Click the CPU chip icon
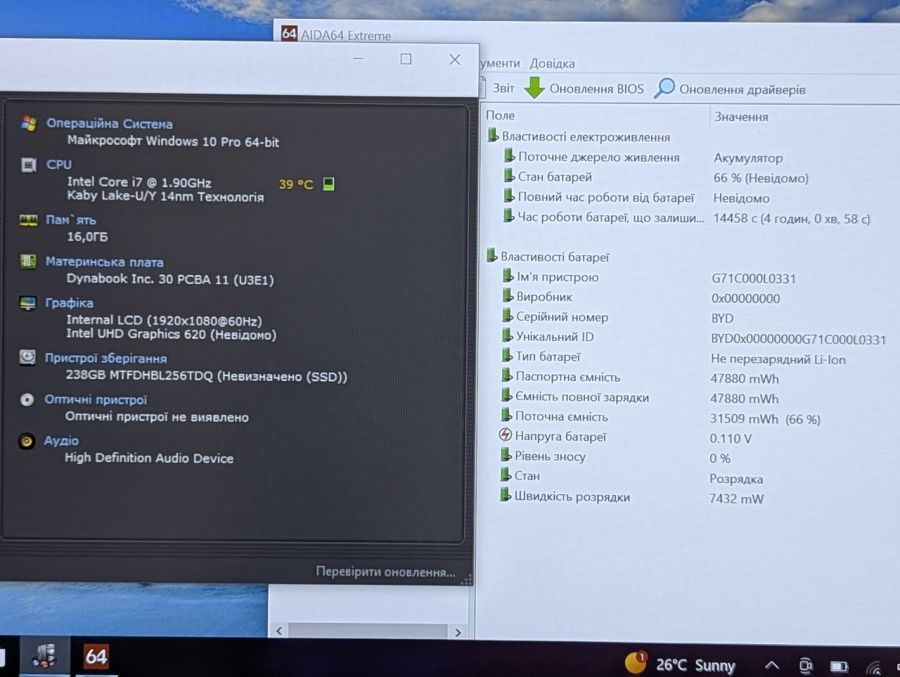900x677 pixels. (28, 165)
